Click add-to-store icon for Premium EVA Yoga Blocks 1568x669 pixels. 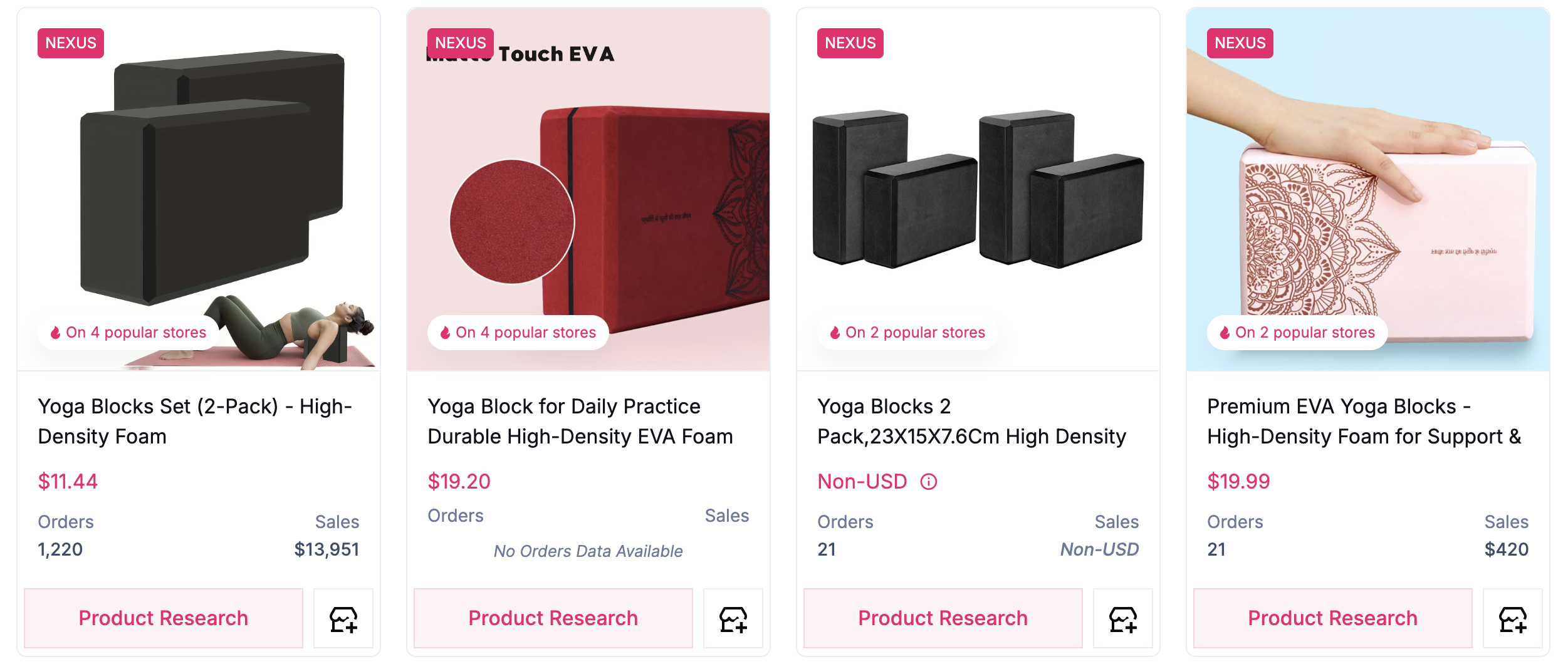point(1513,618)
